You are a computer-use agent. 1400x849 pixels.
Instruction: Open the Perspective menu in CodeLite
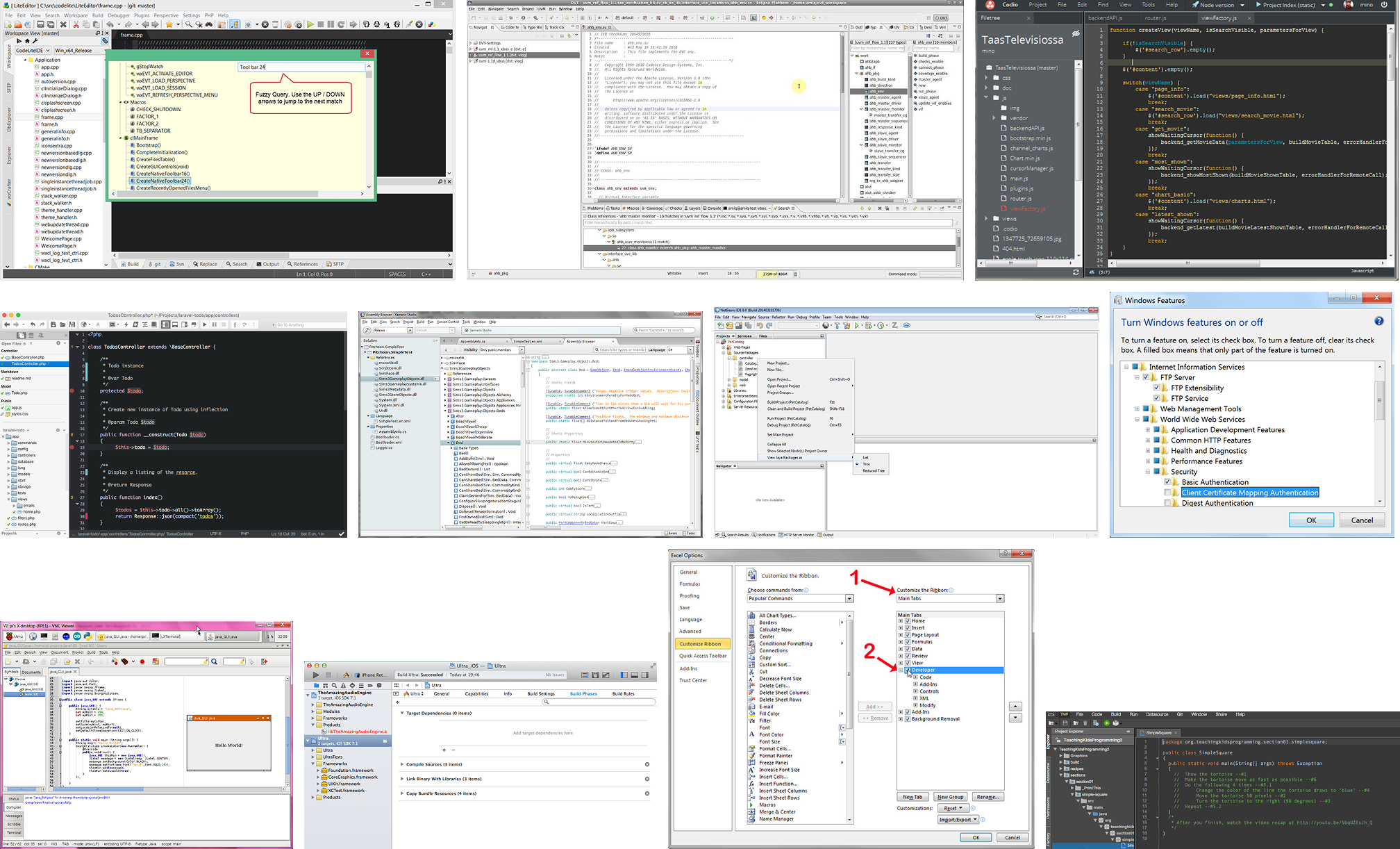click(166, 15)
